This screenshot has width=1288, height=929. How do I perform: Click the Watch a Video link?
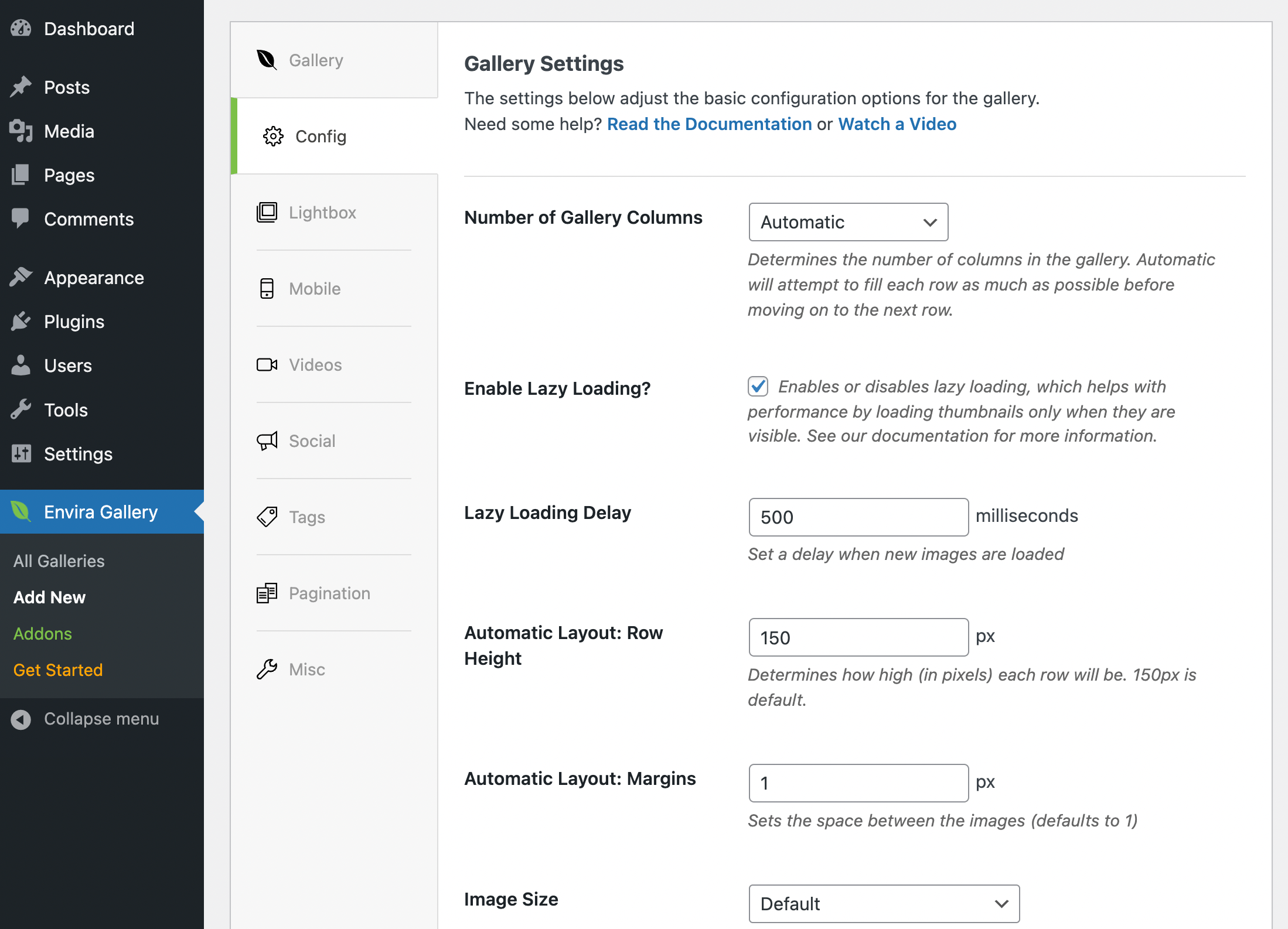click(x=897, y=124)
